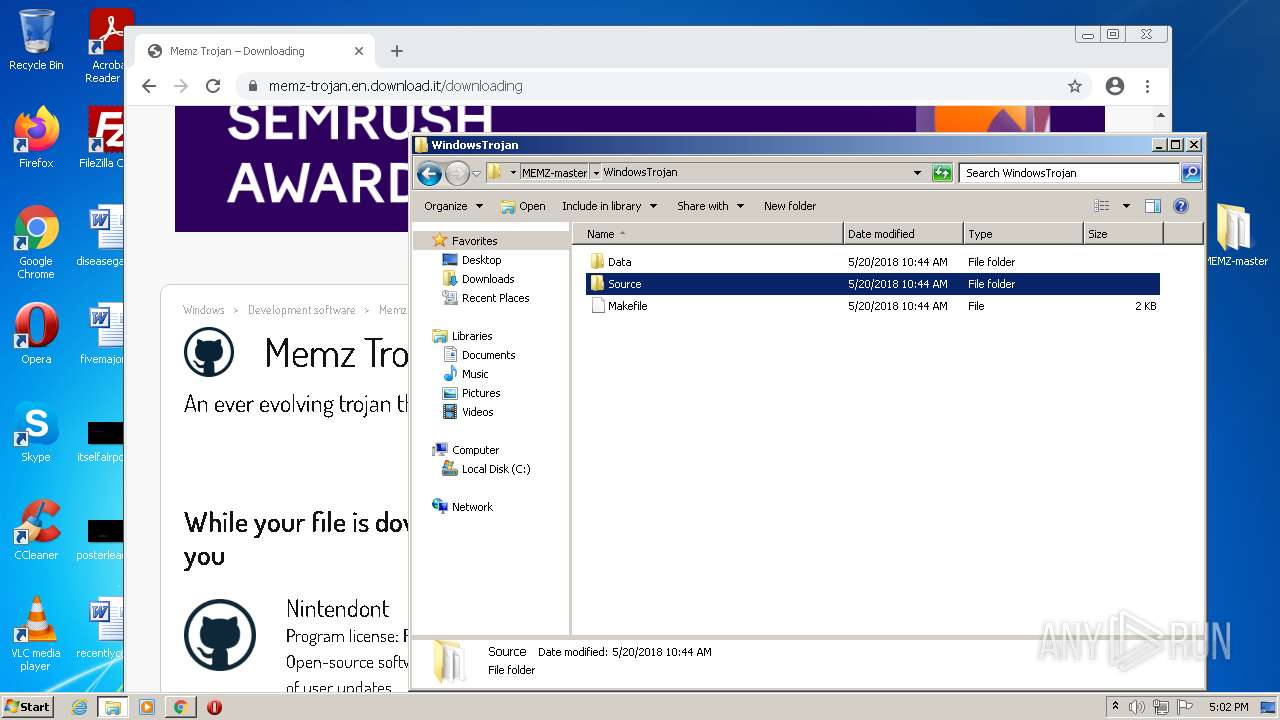1280x720 pixels.
Task: Select the MEMZ-master folder on desktop
Action: (1237, 235)
